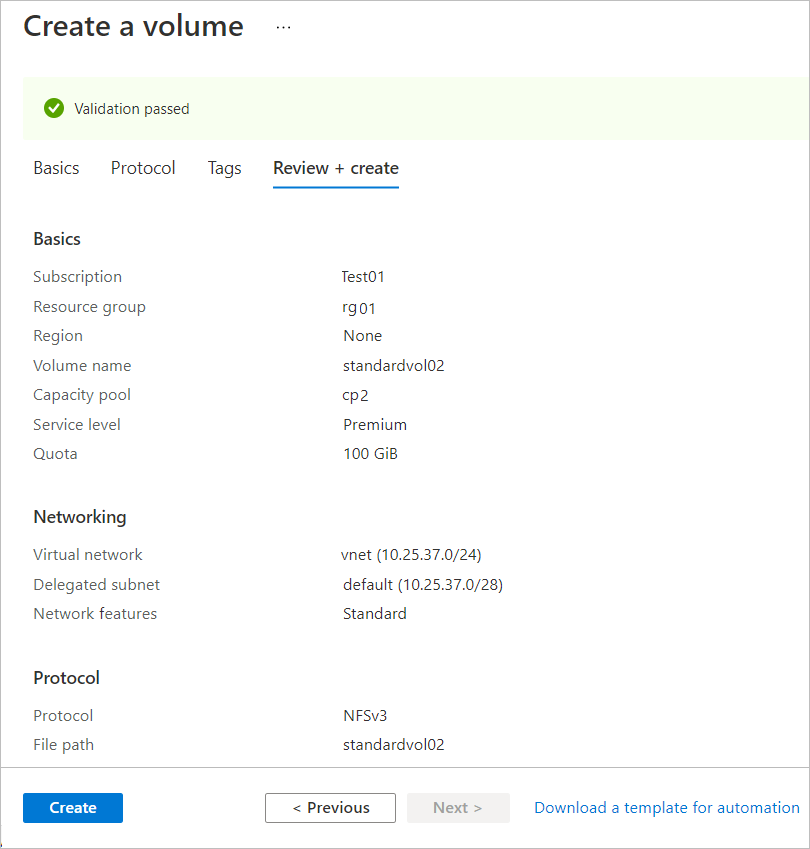Switch to the Protocol tab
The image size is (810, 849).
[x=143, y=168]
